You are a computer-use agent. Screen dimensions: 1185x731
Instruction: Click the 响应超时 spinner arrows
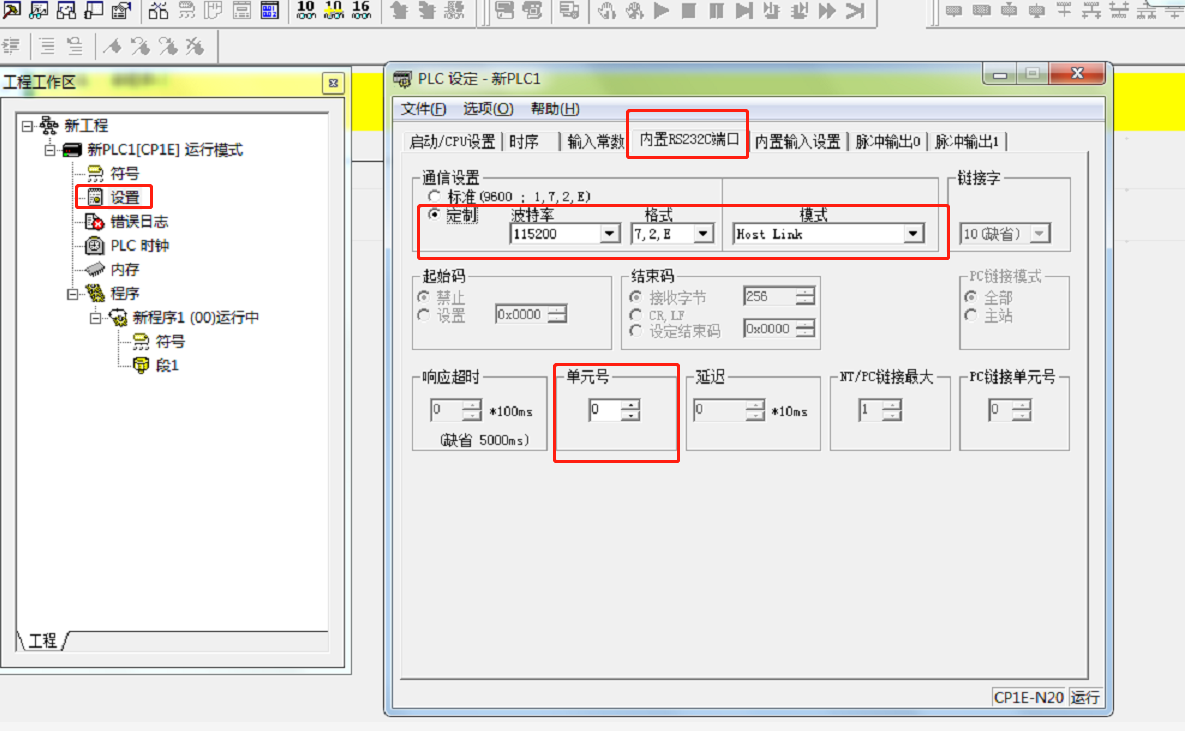(x=472, y=410)
